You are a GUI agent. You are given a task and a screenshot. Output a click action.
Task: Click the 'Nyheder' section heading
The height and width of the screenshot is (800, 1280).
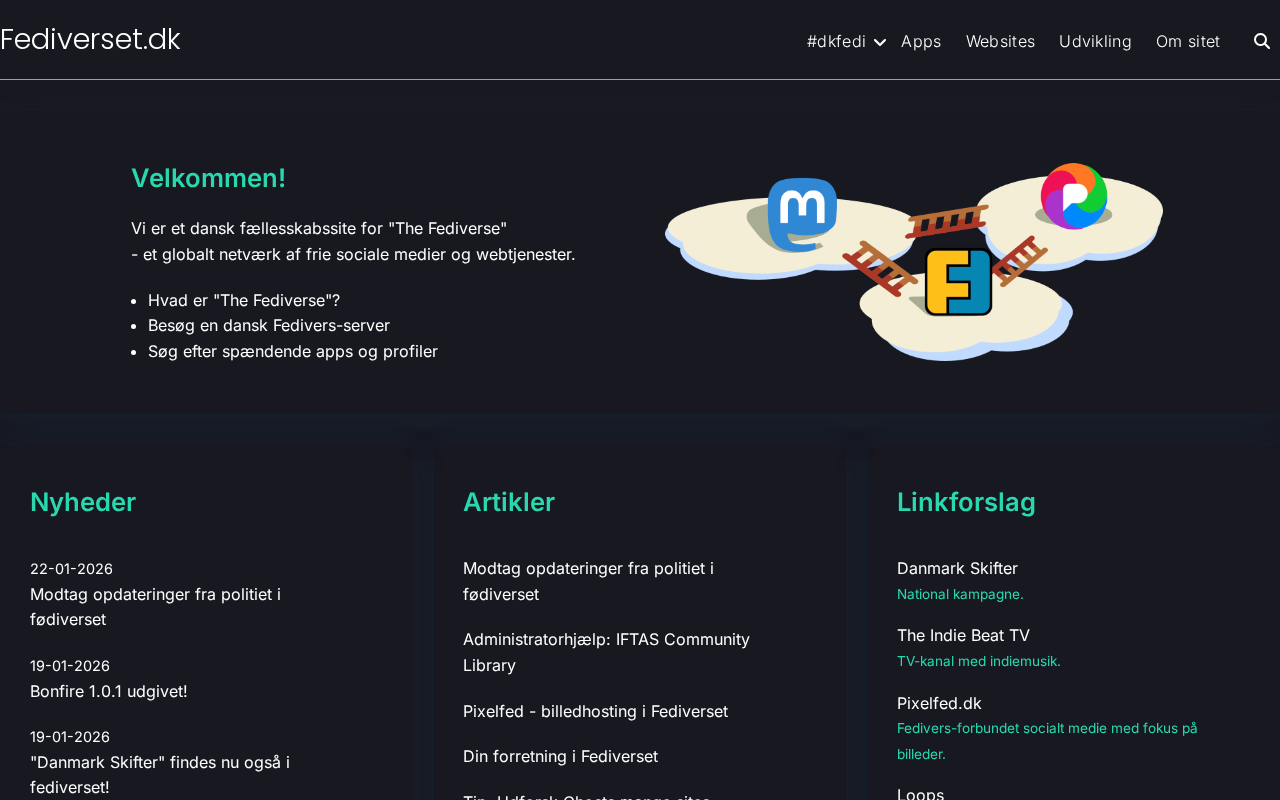pyautogui.click(x=83, y=502)
